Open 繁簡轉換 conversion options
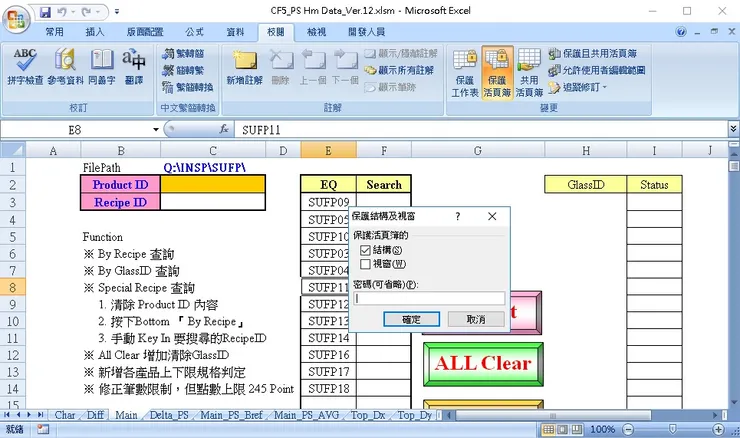The width and height of the screenshot is (740, 438). [188, 87]
